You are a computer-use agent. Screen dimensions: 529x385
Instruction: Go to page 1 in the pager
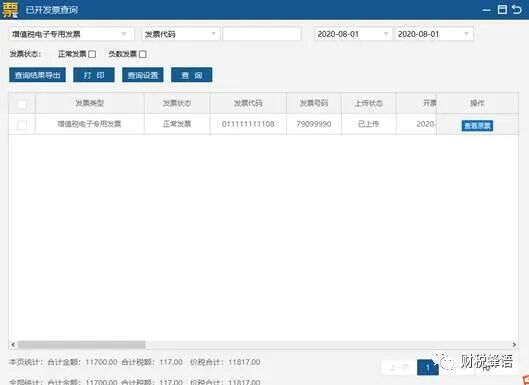point(428,367)
